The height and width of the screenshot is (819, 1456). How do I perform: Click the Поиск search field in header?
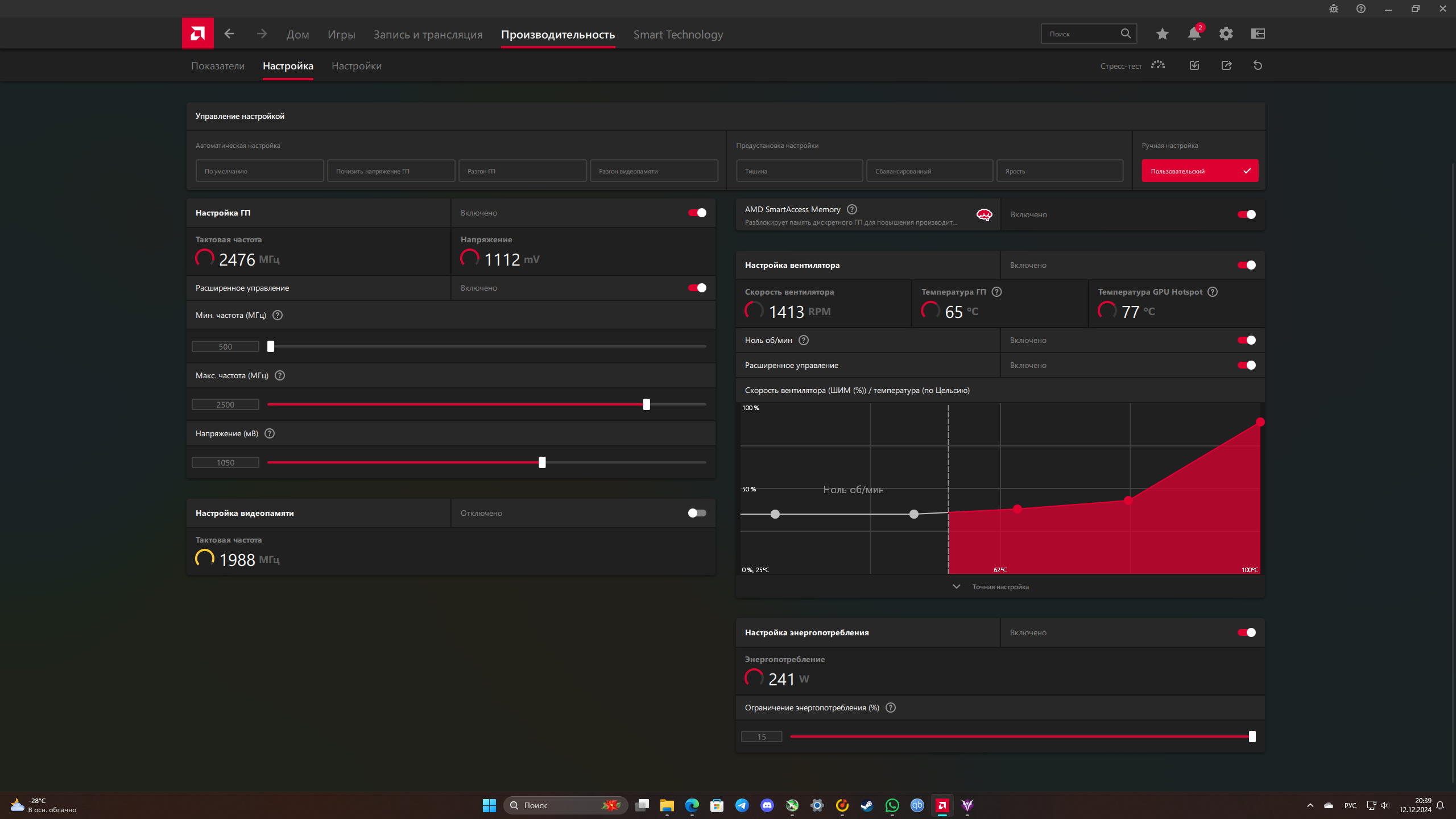pyautogui.click(x=1081, y=34)
